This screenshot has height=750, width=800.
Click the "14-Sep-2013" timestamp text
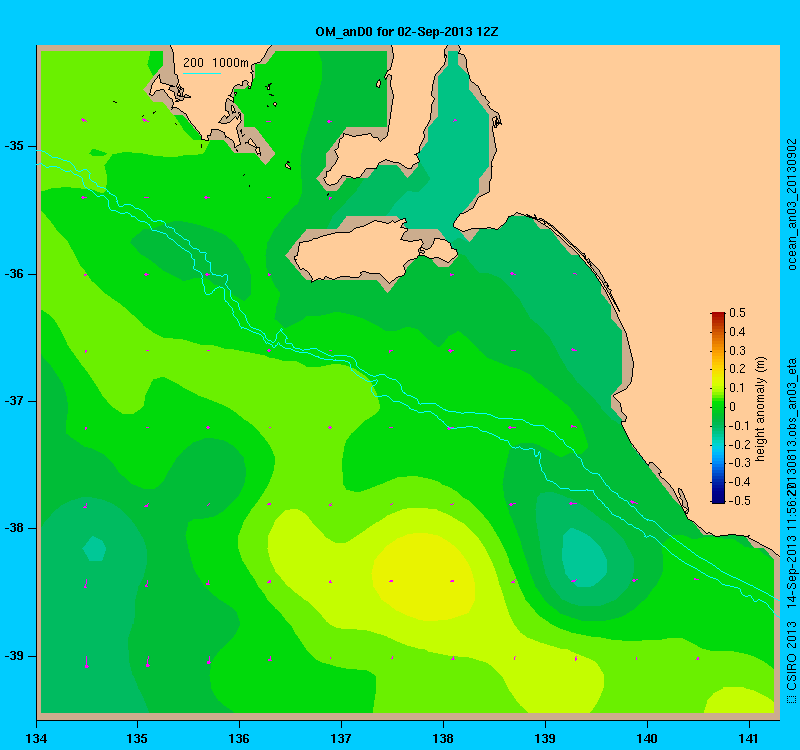(x=791, y=573)
